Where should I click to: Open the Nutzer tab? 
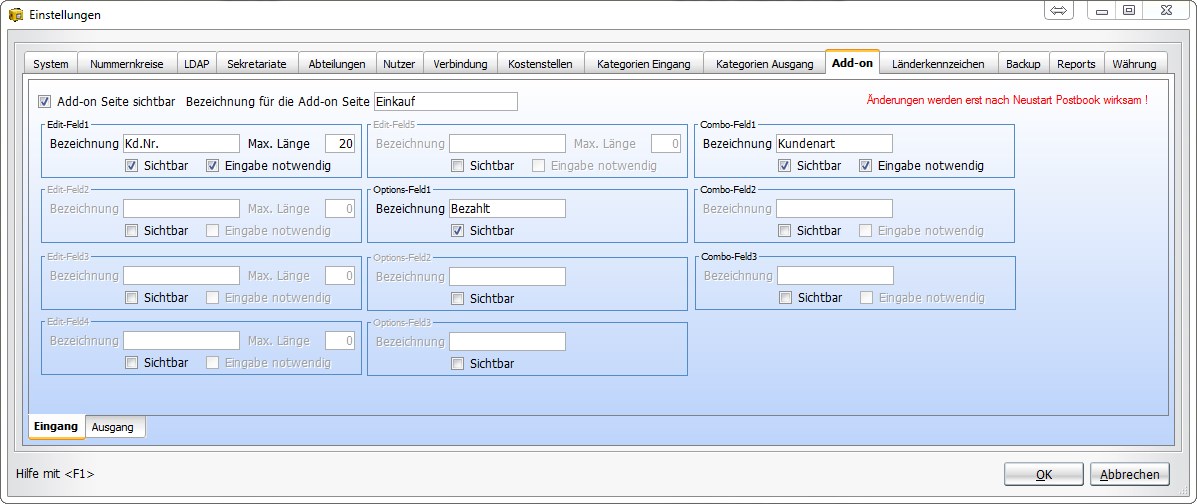click(399, 64)
